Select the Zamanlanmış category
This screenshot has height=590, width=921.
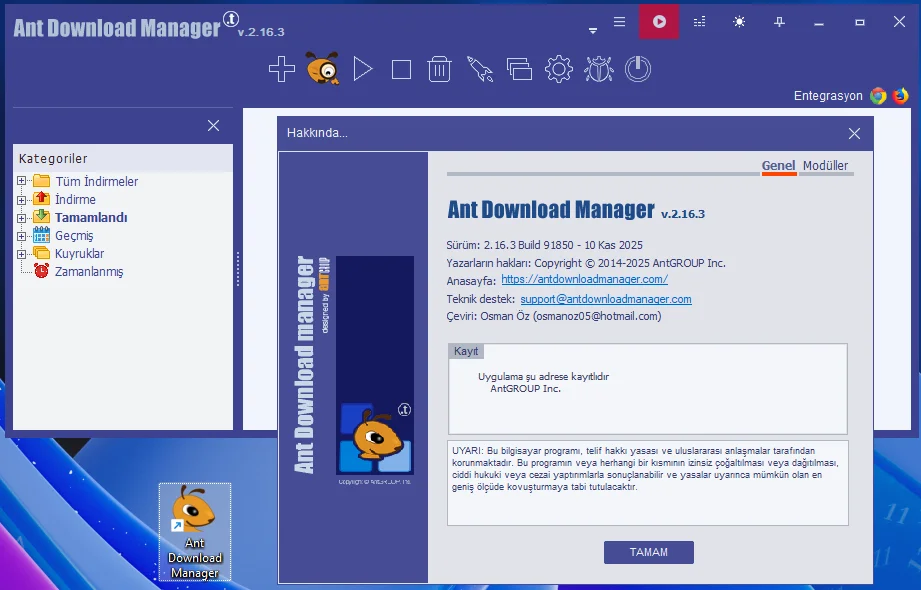coord(89,271)
